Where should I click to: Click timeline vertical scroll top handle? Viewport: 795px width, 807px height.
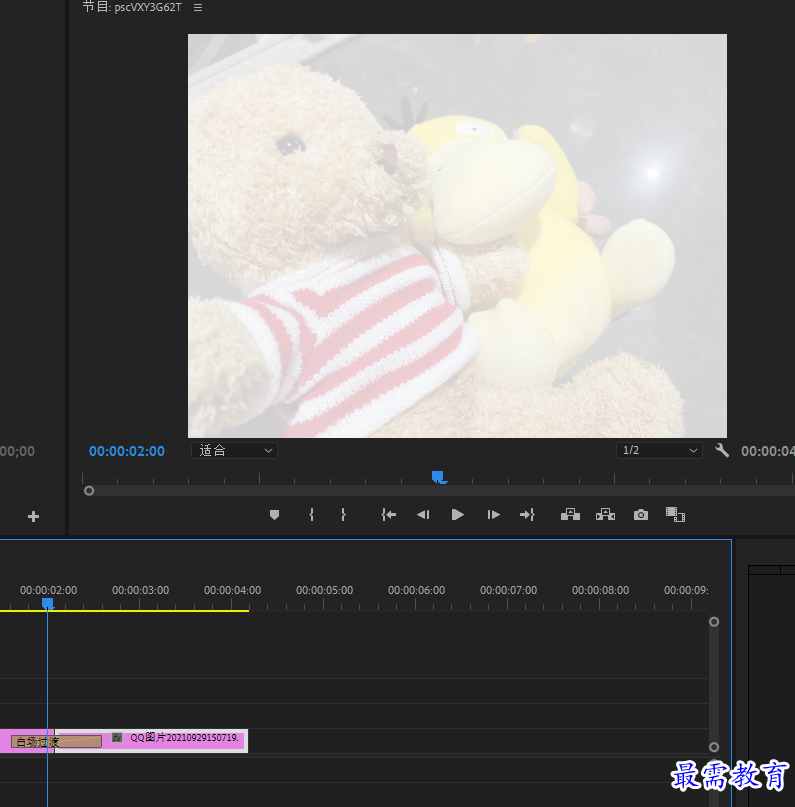[x=714, y=622]
